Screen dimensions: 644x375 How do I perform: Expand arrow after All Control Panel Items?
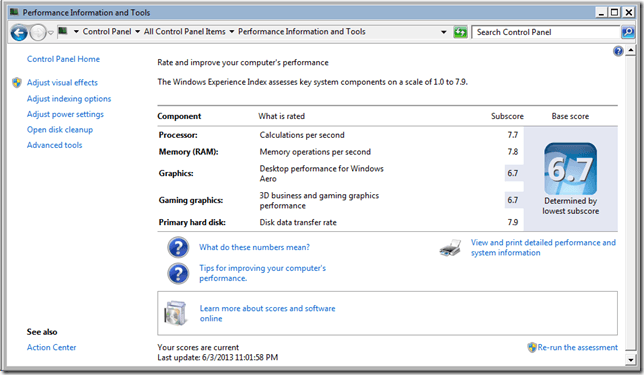232,32
